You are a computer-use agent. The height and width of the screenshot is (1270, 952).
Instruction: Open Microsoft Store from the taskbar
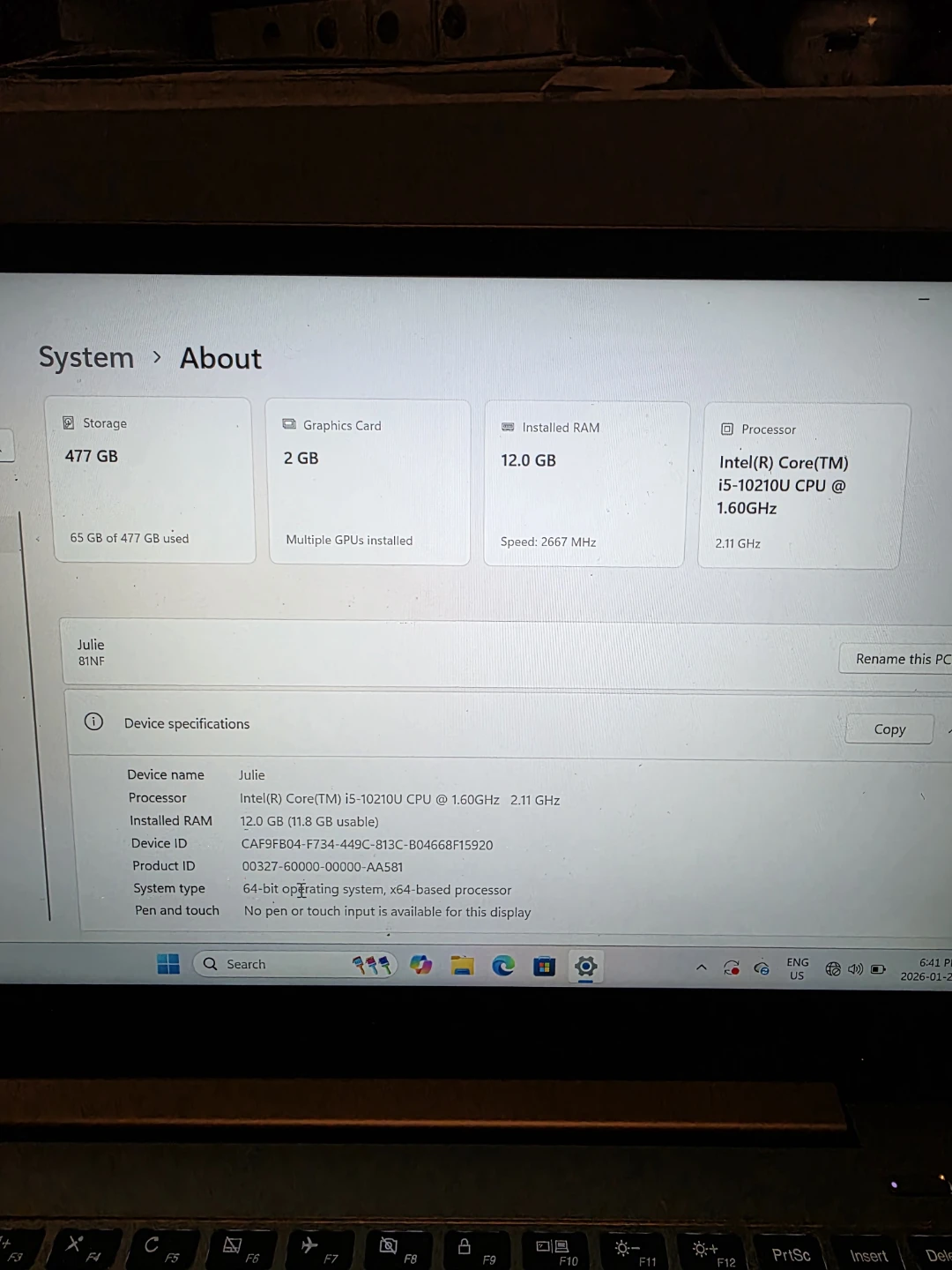(x=544, y=967)
